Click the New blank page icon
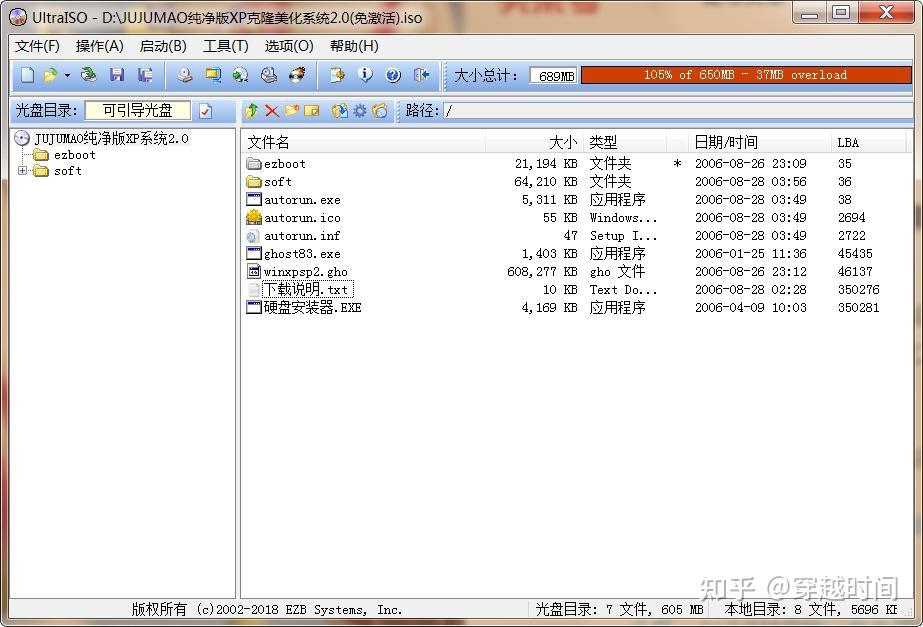 pos(27,75)
